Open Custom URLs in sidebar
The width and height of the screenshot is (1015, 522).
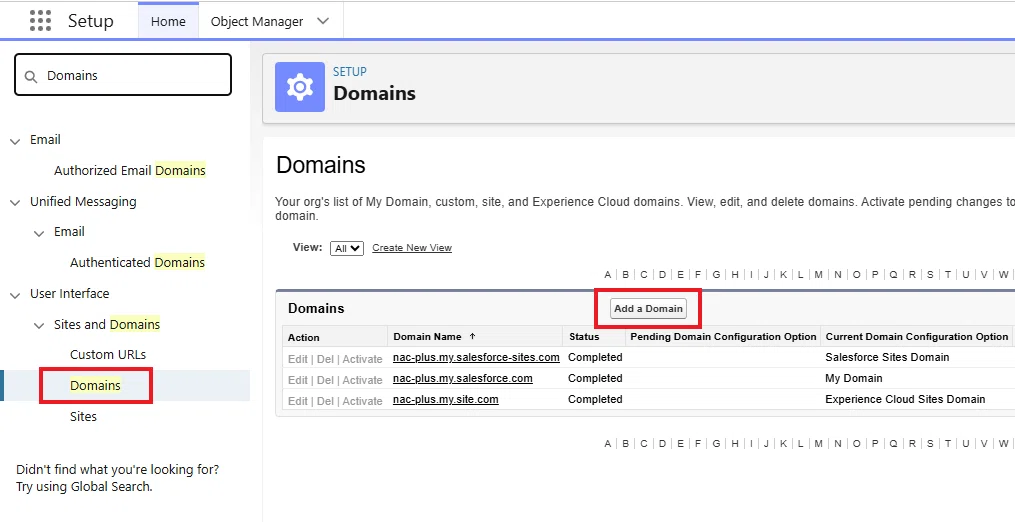click(108, 355)
